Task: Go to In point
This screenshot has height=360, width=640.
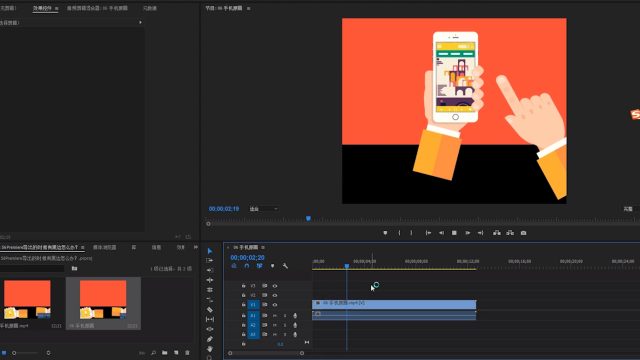Action: [428, 233]
